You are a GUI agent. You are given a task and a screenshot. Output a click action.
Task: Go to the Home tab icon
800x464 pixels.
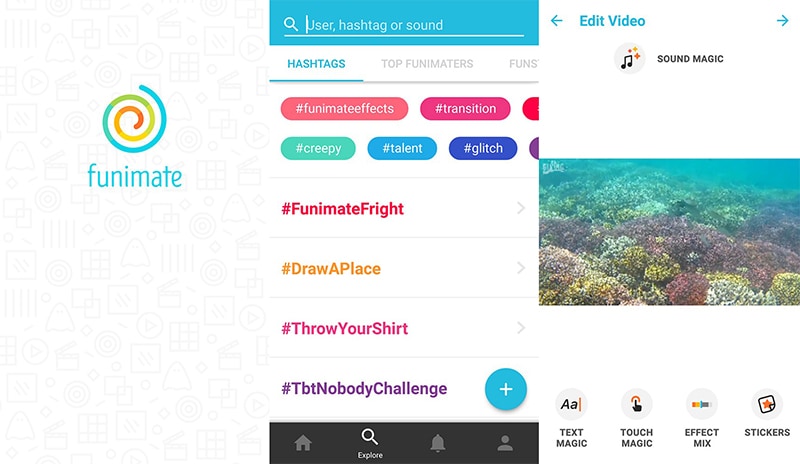pyautogui.click(x=303, y=443)
